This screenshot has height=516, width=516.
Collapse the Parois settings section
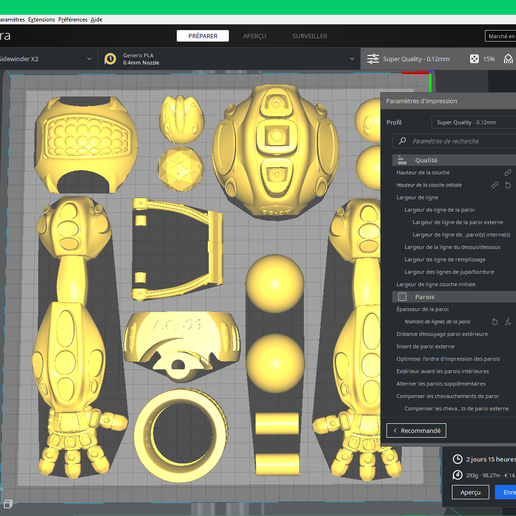point(454,297)
